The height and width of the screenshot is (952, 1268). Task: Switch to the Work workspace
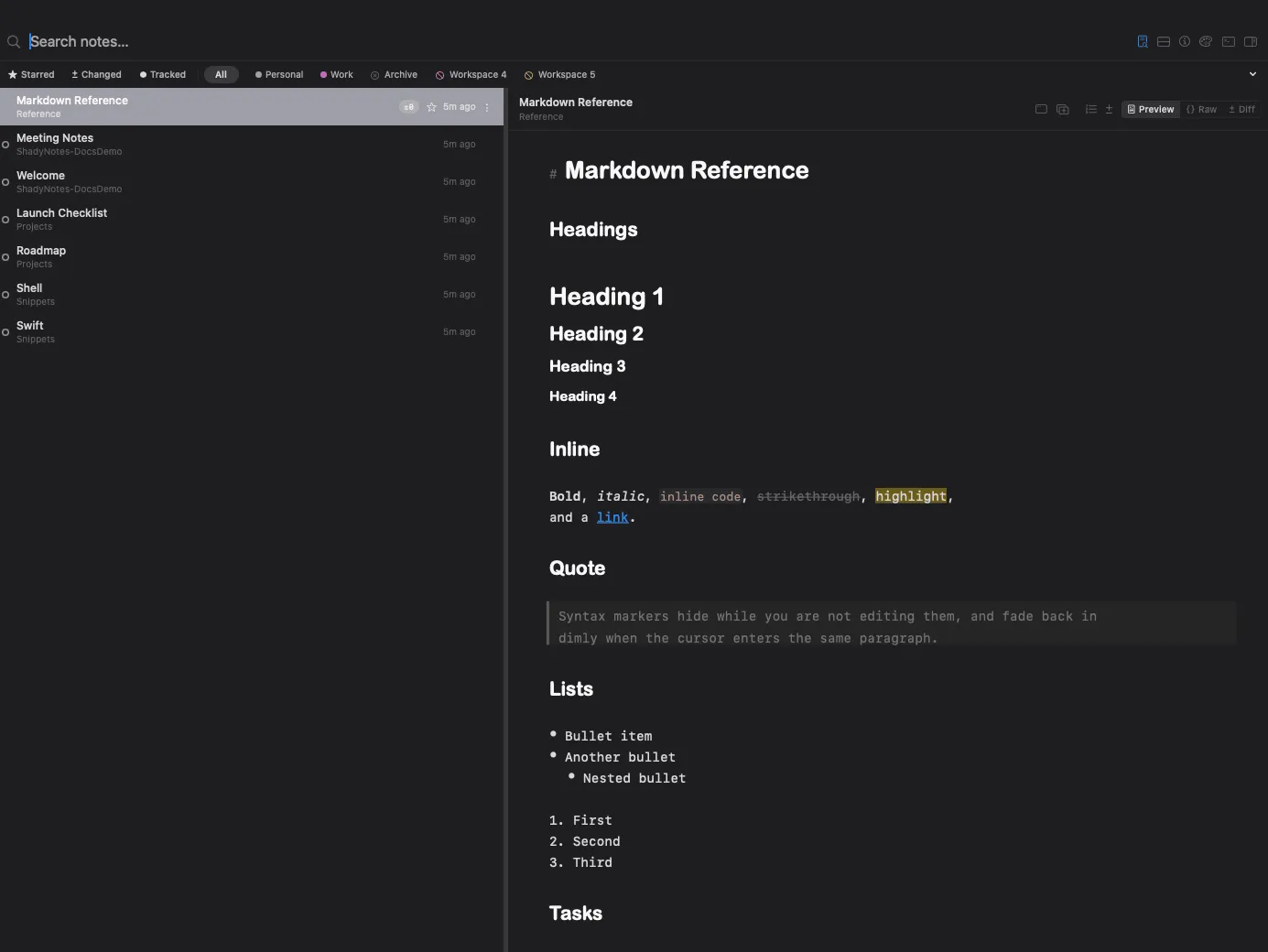point(337,75)
